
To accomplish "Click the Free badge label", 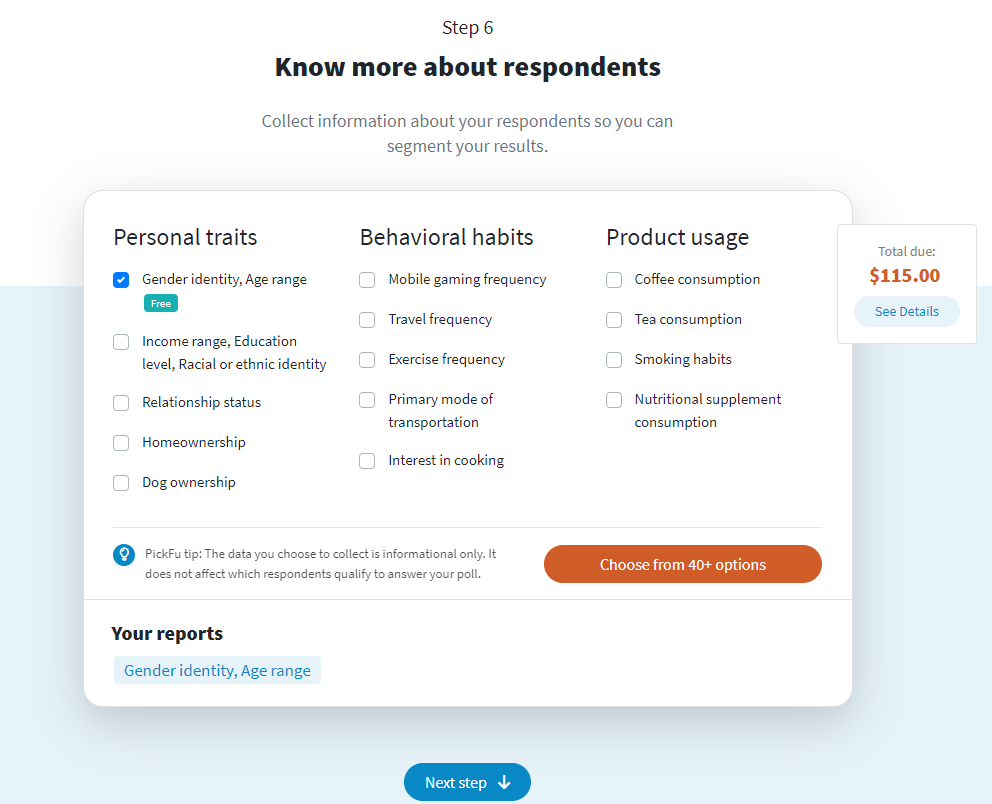I will pos(161,304).
